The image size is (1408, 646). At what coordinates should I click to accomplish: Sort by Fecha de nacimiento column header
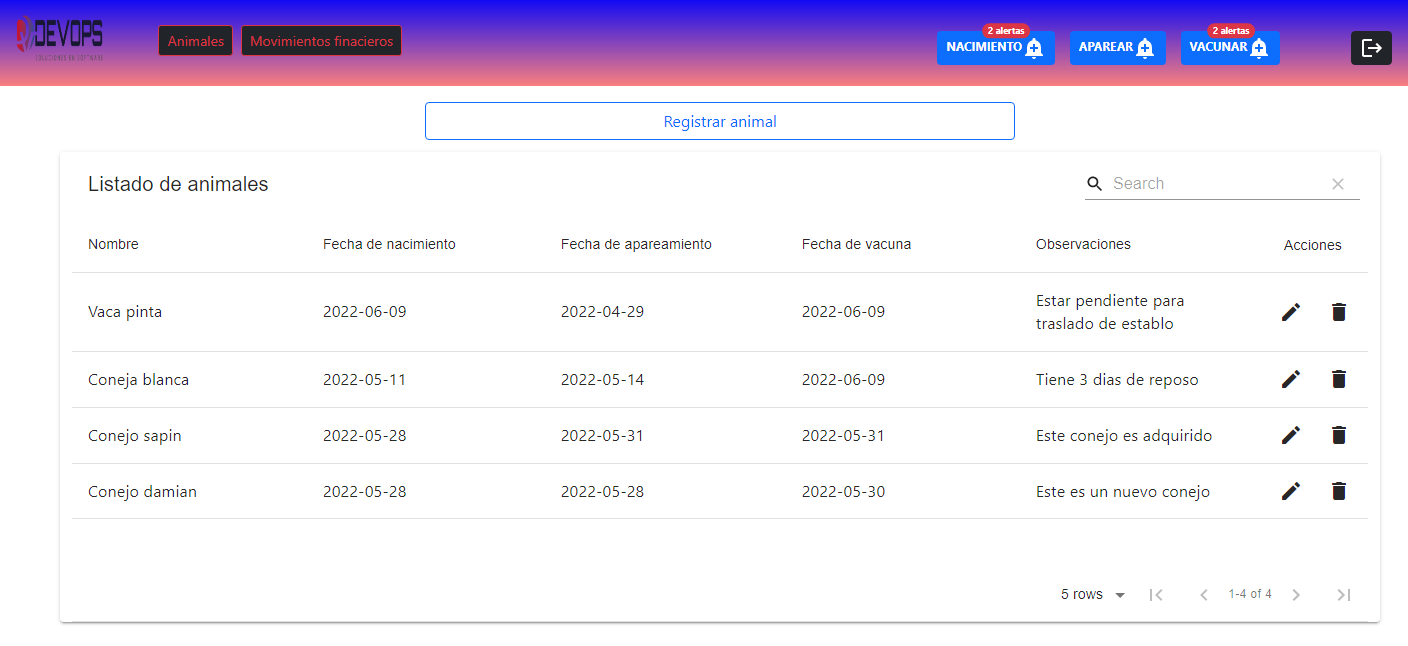(x=389, y=245)
